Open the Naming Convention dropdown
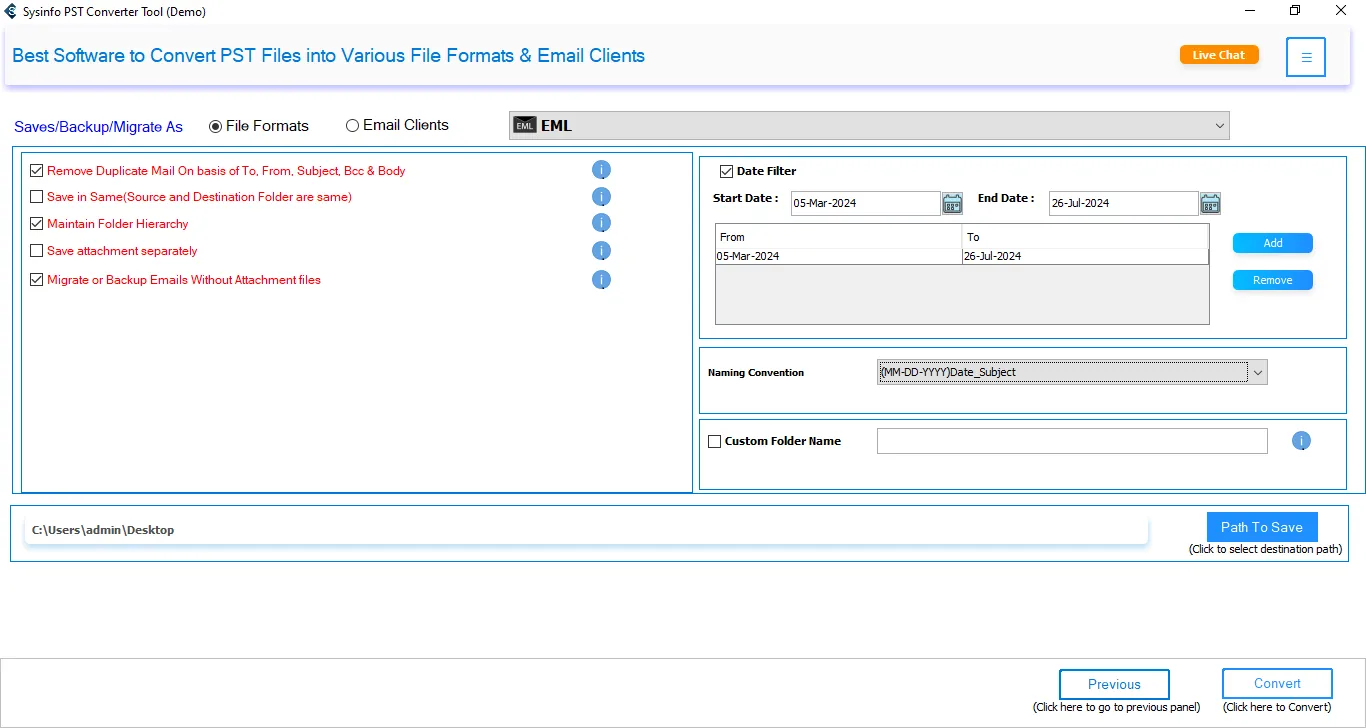 tap(1258, 372)
